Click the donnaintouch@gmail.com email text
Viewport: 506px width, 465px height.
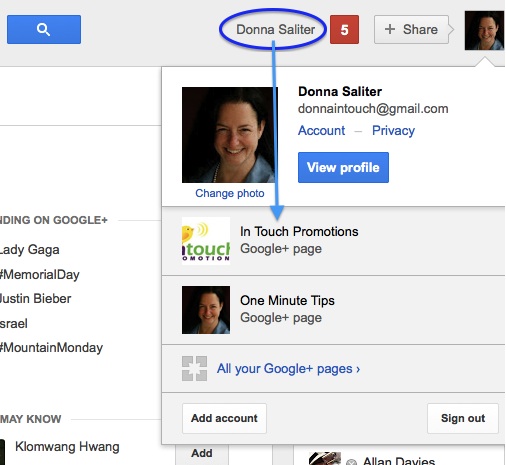point(373,109)
